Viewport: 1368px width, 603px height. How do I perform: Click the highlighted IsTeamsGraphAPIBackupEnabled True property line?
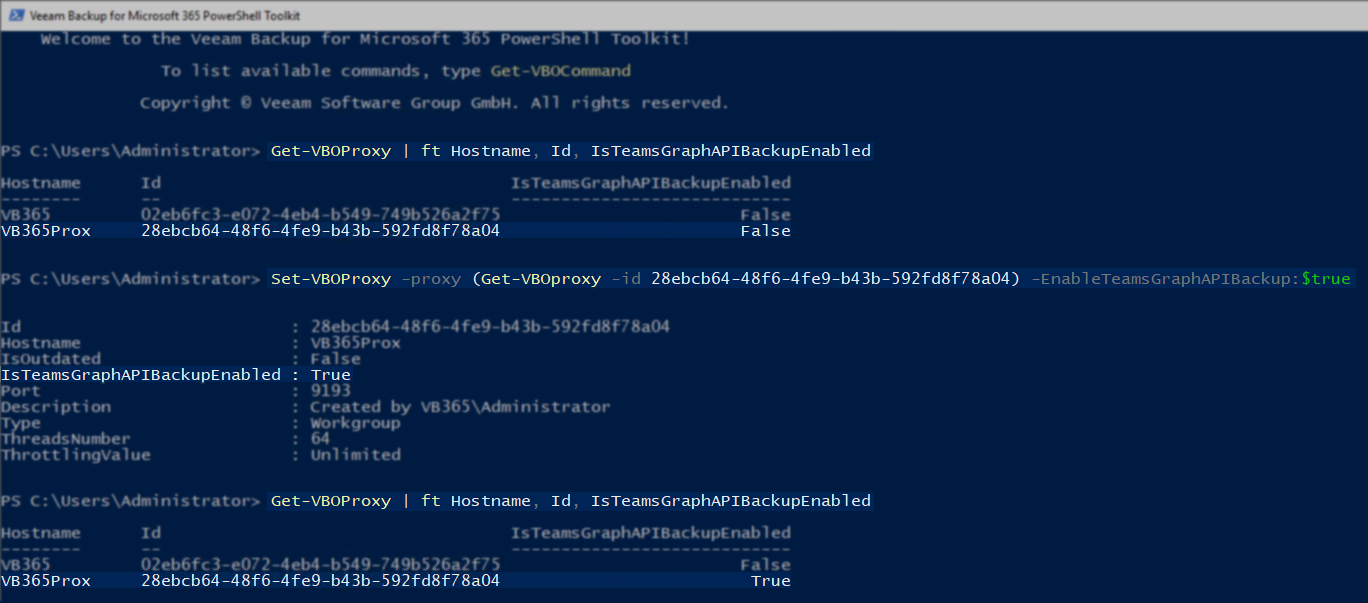(176, 375)
